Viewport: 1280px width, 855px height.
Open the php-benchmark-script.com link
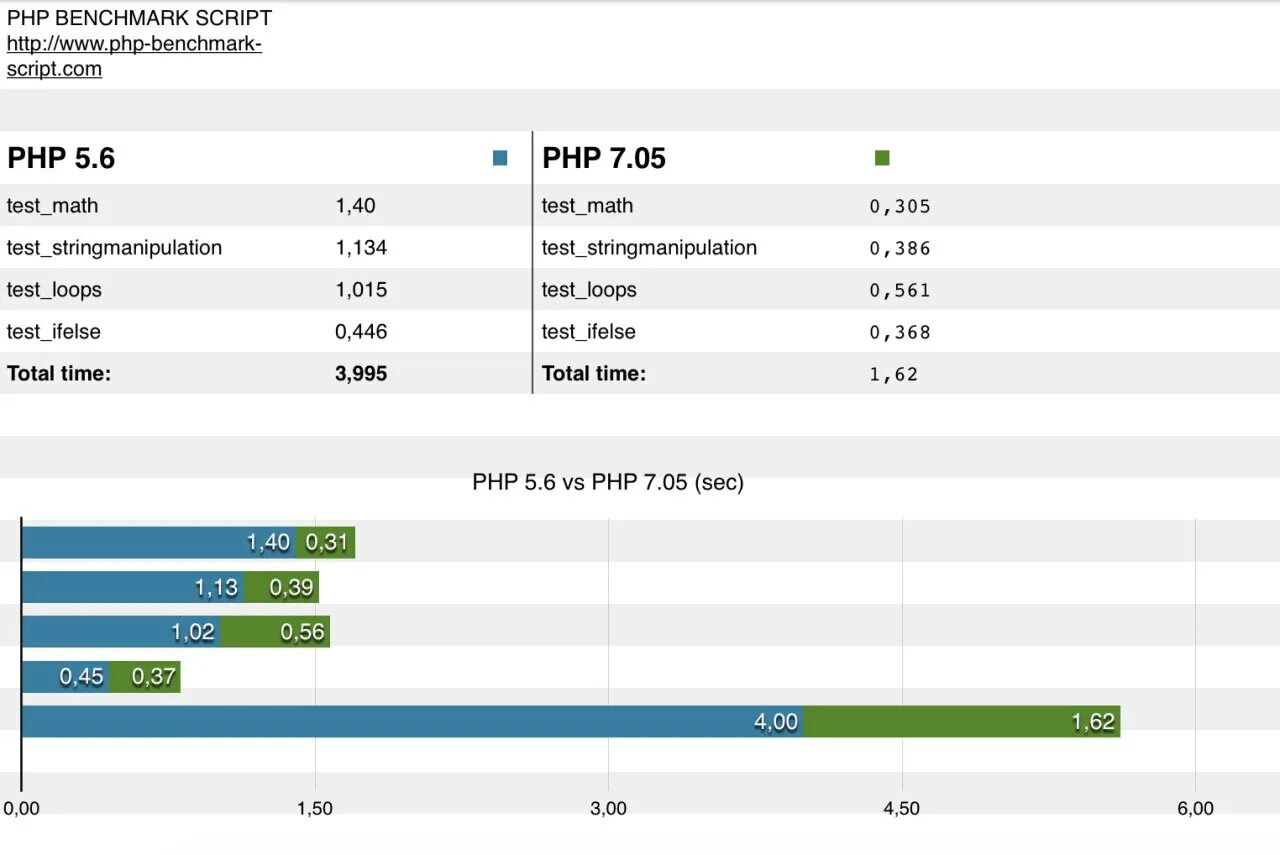pos(134,57)
